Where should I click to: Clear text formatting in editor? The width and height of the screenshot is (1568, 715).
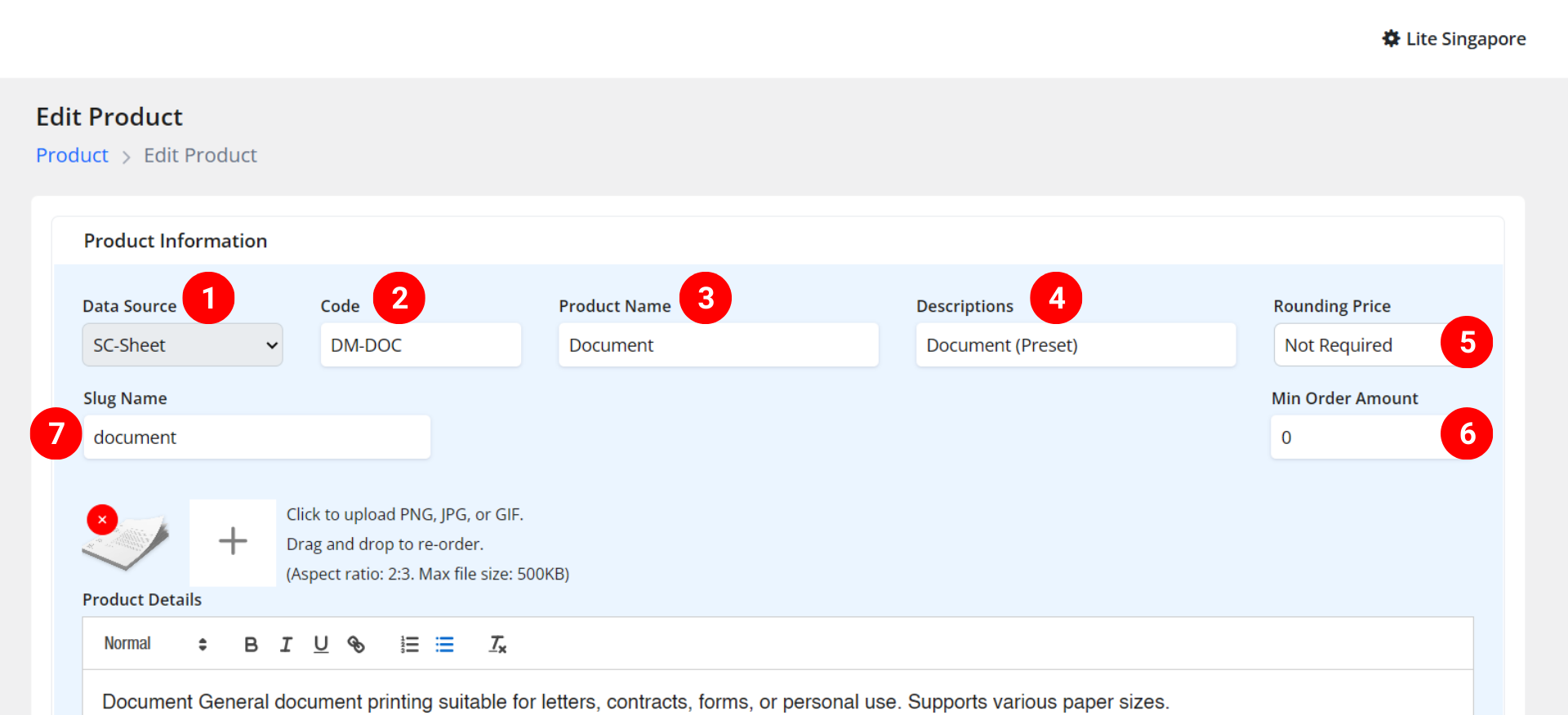point(497,645)
